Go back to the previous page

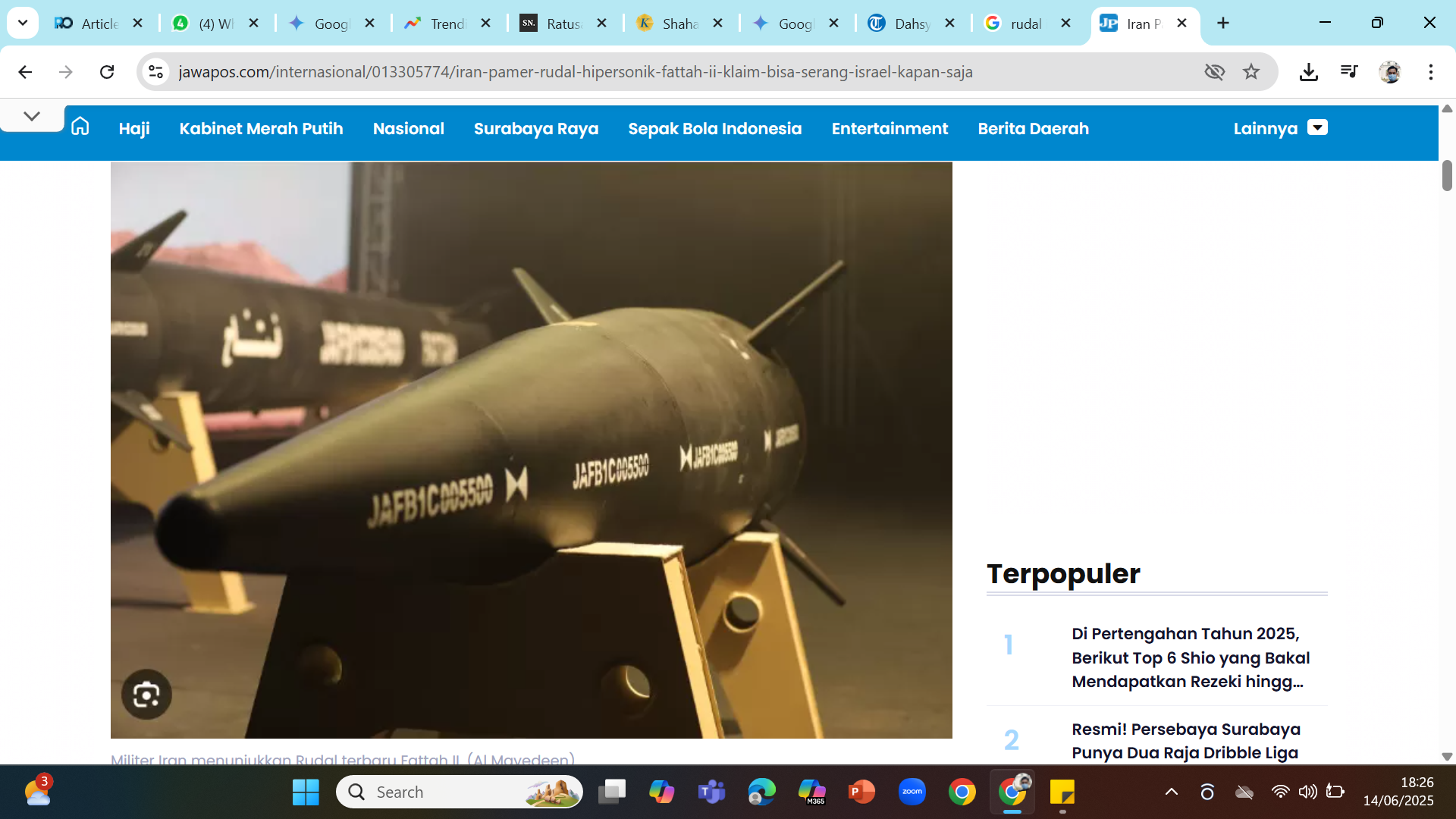[25, 72]
